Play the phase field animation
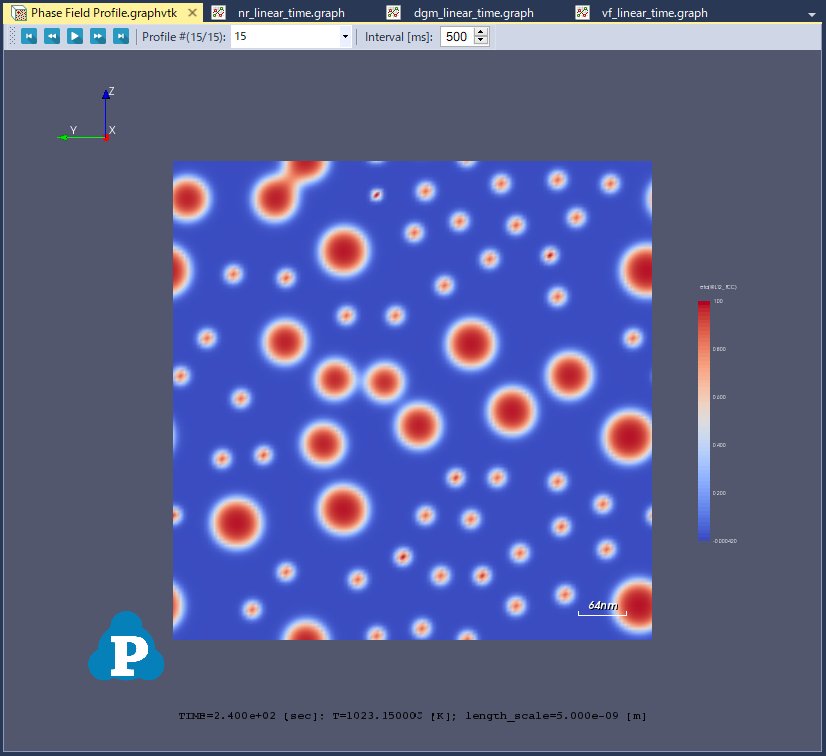 (75, 36)
